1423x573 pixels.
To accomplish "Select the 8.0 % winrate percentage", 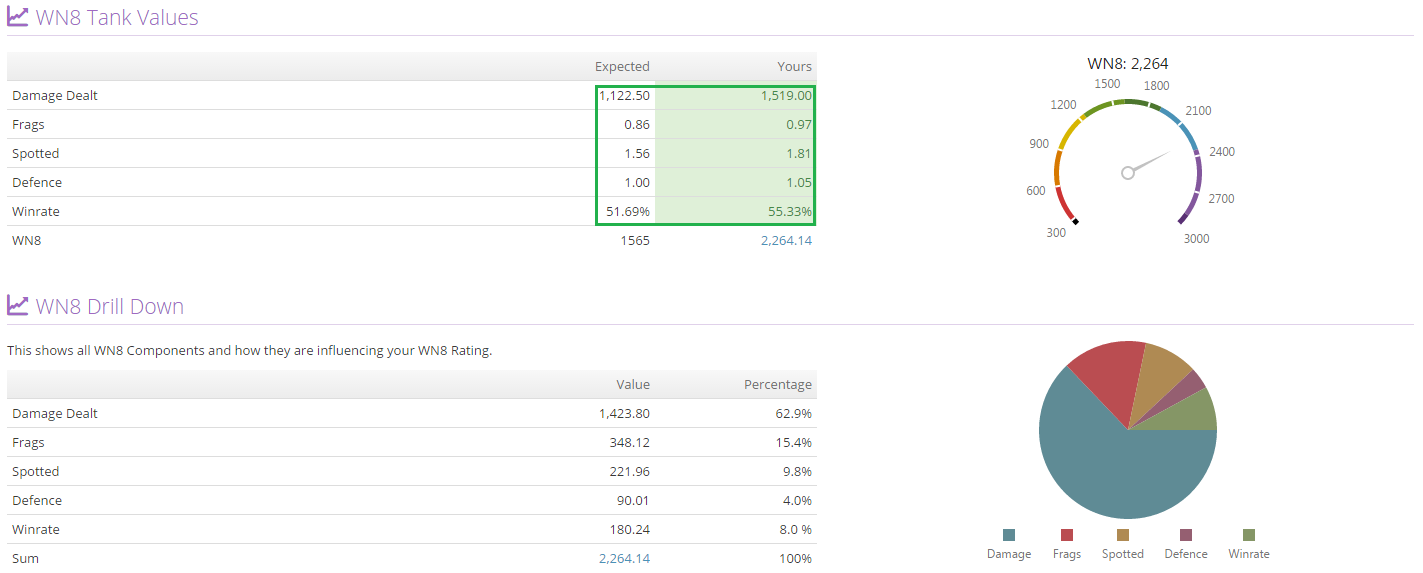I will tap(797, 529).
